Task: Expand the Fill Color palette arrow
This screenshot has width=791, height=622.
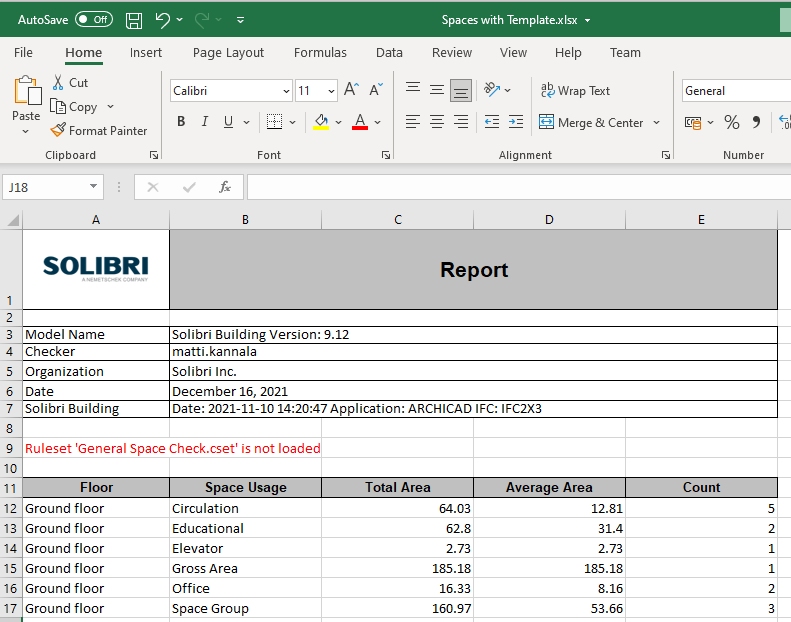Action: [338, 122]
